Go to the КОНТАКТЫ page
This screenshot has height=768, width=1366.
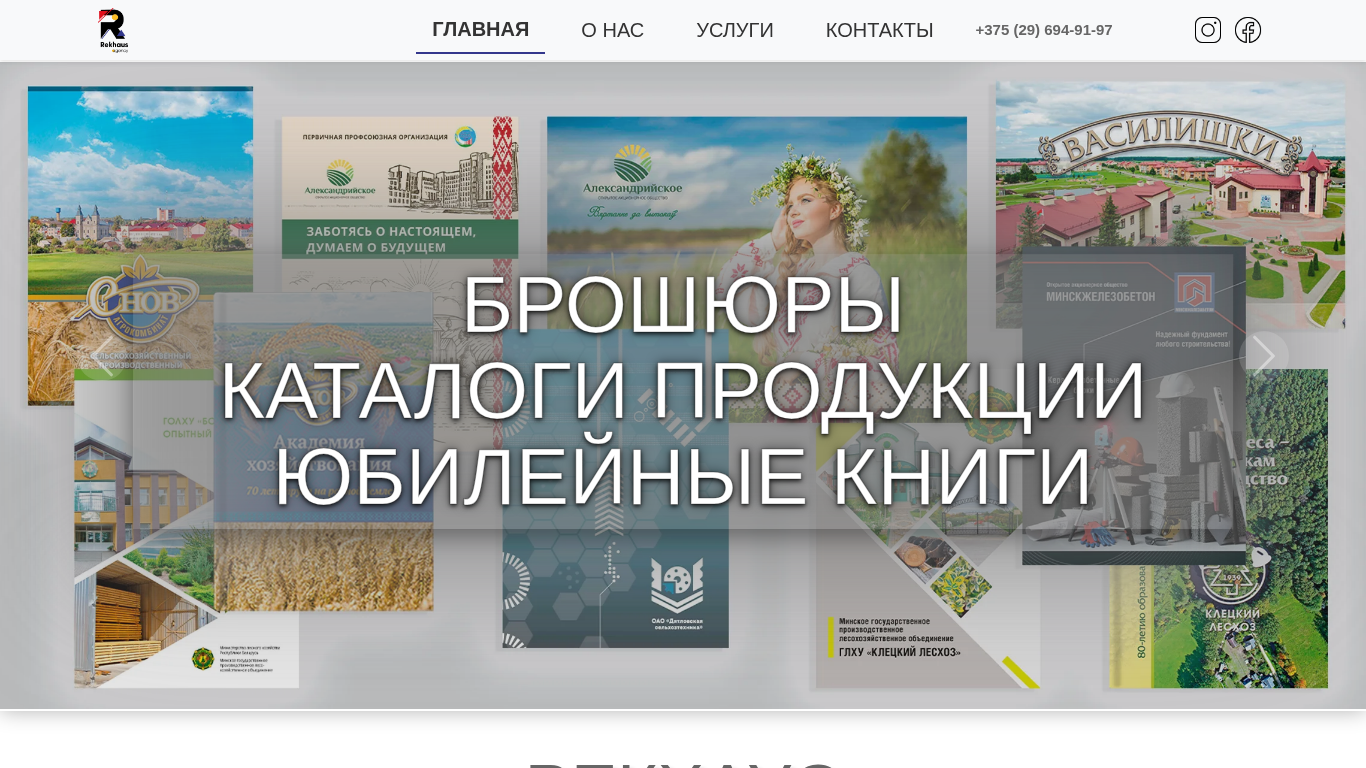coord(879,31)
